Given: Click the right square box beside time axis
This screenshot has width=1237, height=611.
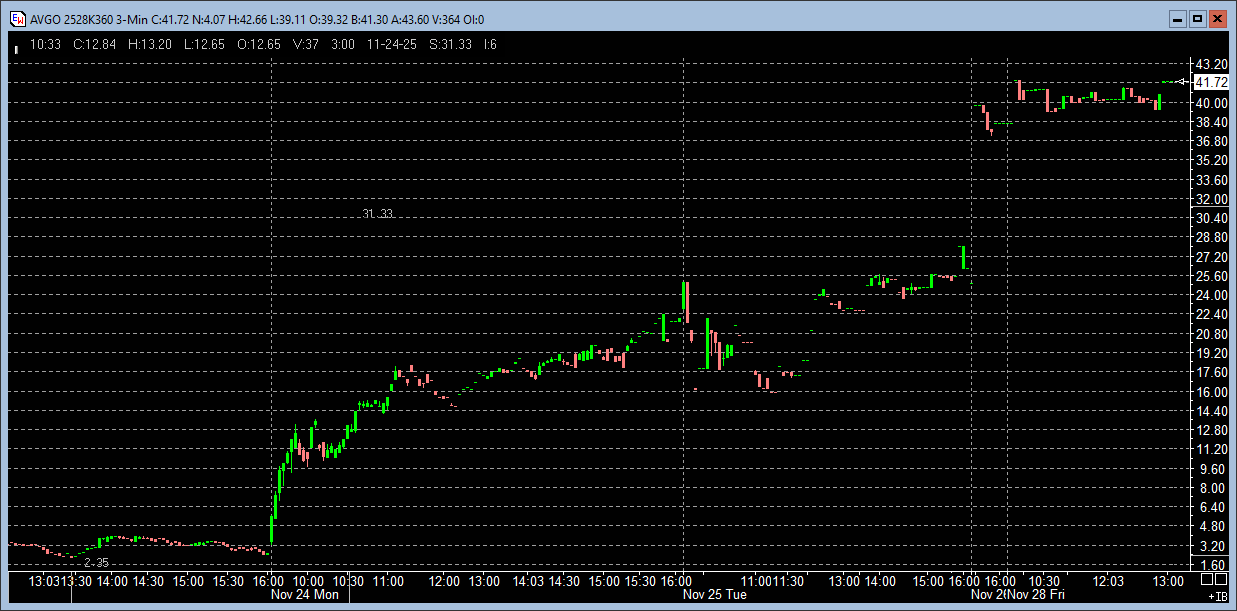Looking at the screenshot, I should point(1221,579).
